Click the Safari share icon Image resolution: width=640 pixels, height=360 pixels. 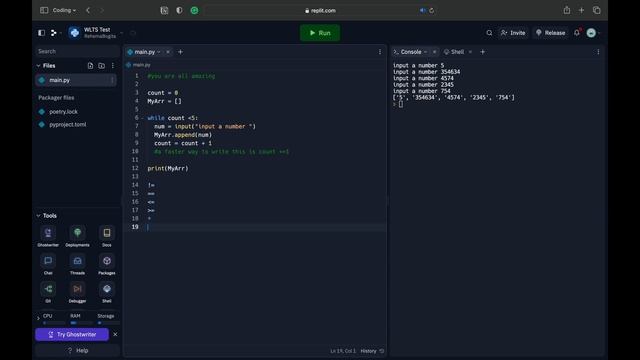click(x=567, y=10)
